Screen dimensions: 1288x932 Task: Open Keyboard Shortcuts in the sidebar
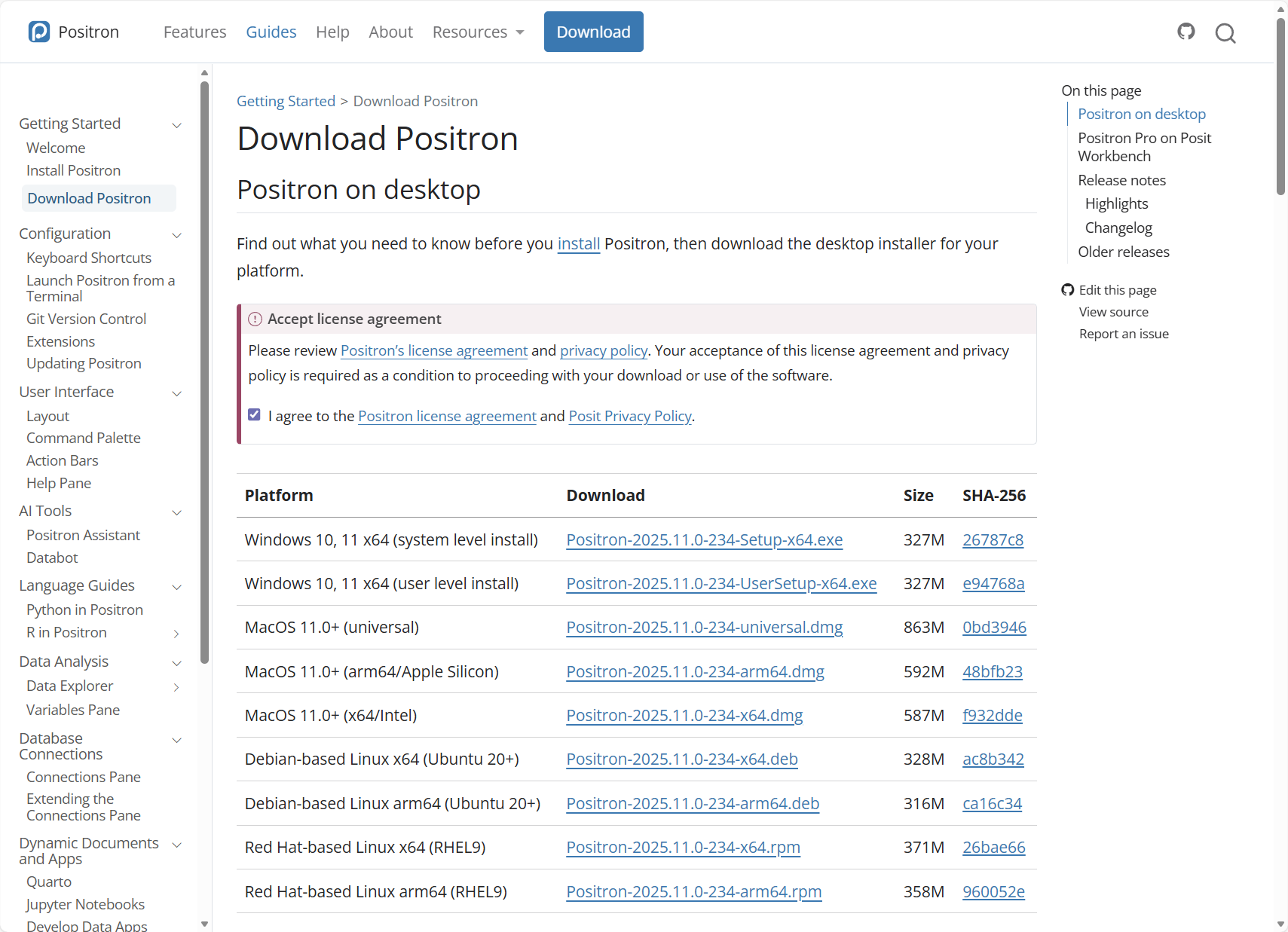(89, 258)
